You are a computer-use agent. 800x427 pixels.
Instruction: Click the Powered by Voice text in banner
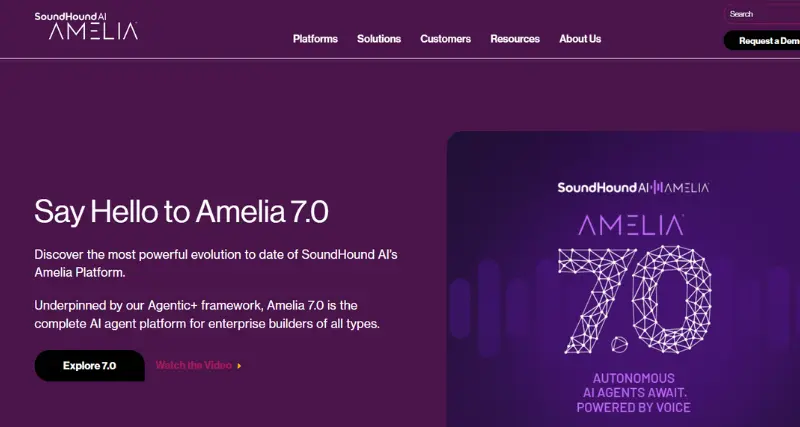(634, 408)
